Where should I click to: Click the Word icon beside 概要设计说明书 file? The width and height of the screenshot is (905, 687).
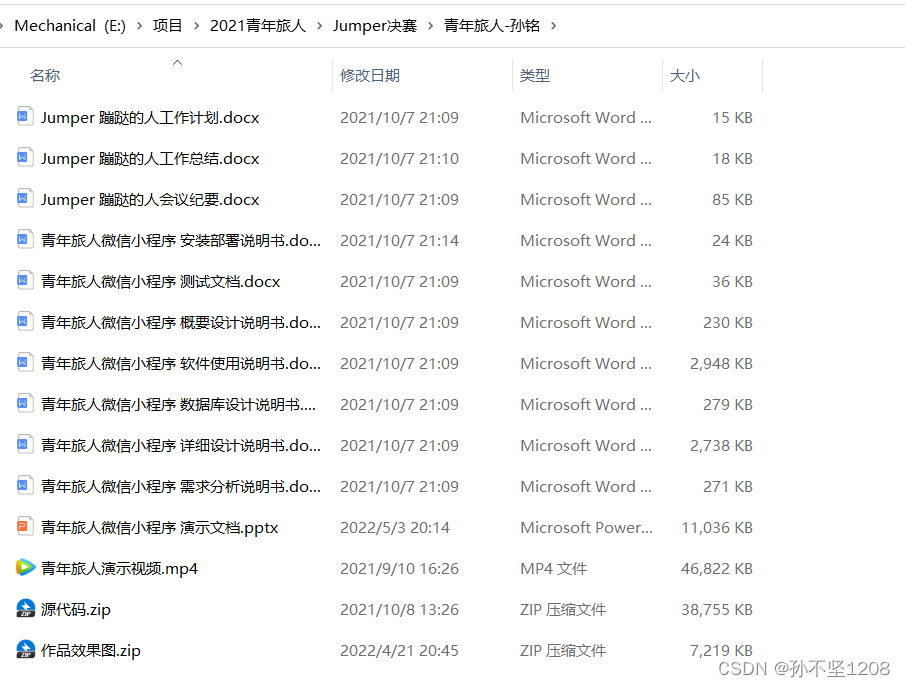(24, 321)
